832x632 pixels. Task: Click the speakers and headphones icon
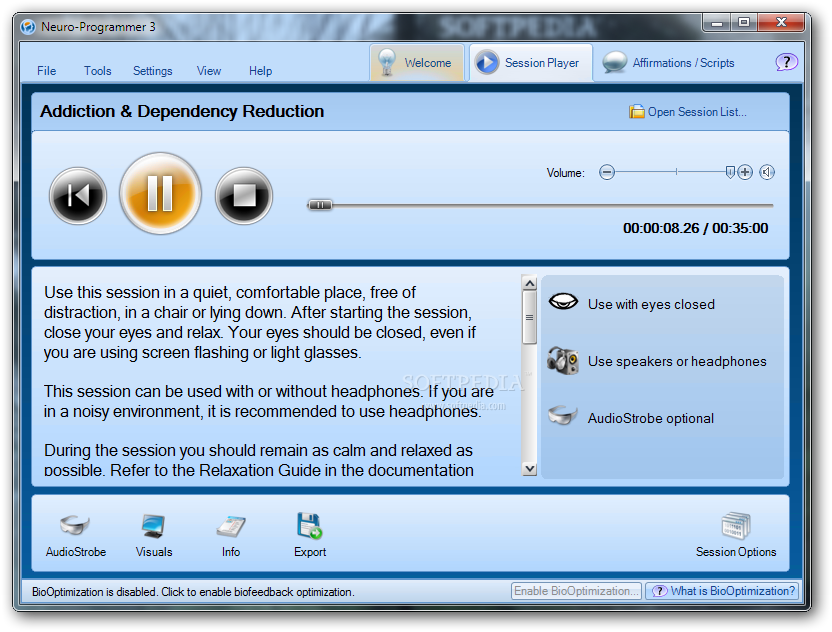pyautogui.click(x=563, y=360)
